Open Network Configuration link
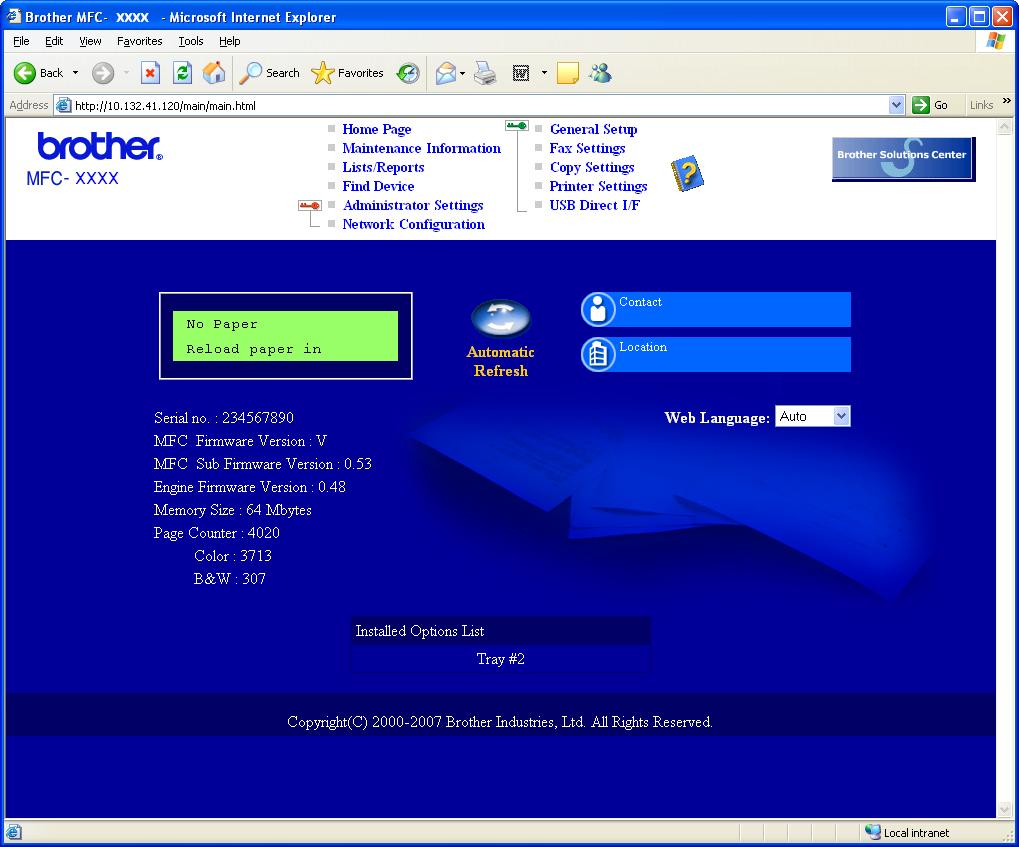Image resolution: width=1019 pixels, height=847 pixels. pyautogui.click(x=414, y=224)
